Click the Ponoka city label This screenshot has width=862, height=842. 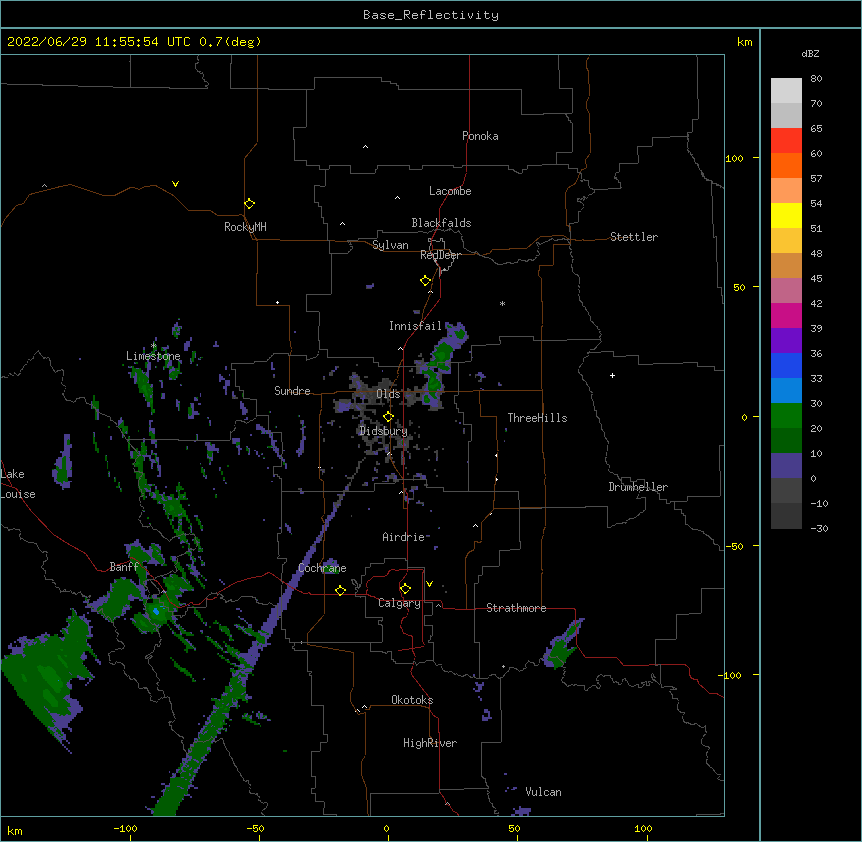[x=480, y=136]
